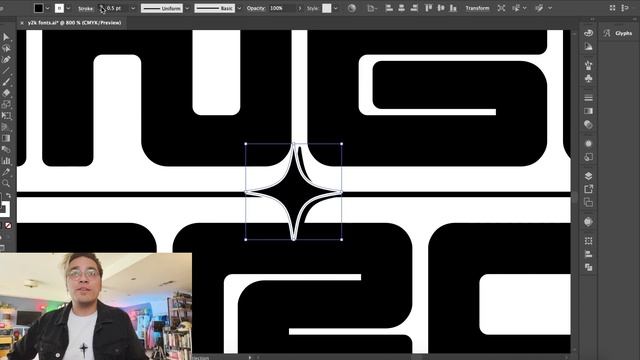Open the Align panel icon in dock
Screen dimensions: 640x360
click(x=588, y=254)
